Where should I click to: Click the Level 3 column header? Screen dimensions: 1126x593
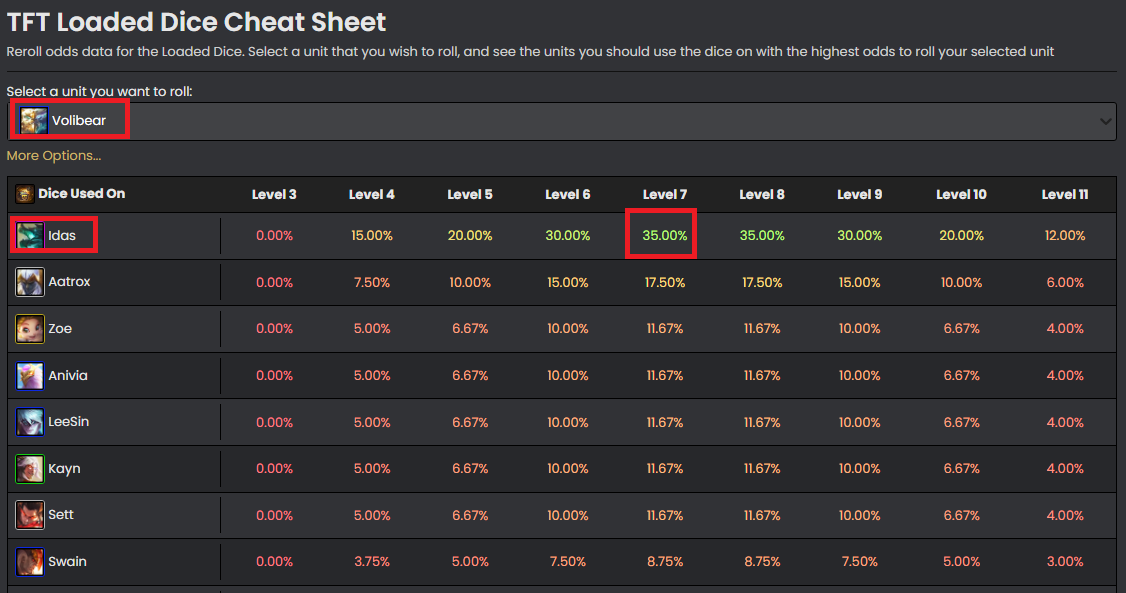[x=274, y=195]
